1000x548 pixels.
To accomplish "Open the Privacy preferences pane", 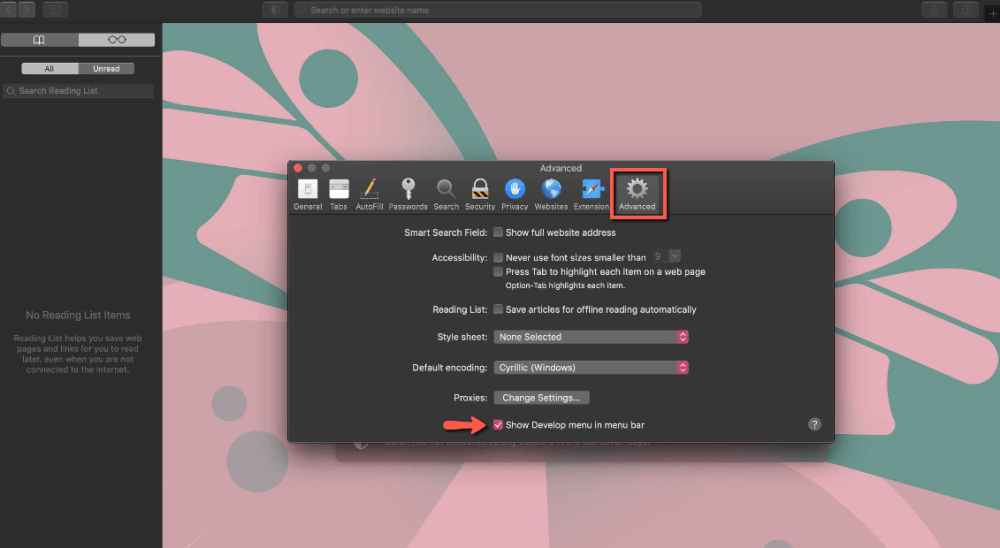I will pos(515,194).
